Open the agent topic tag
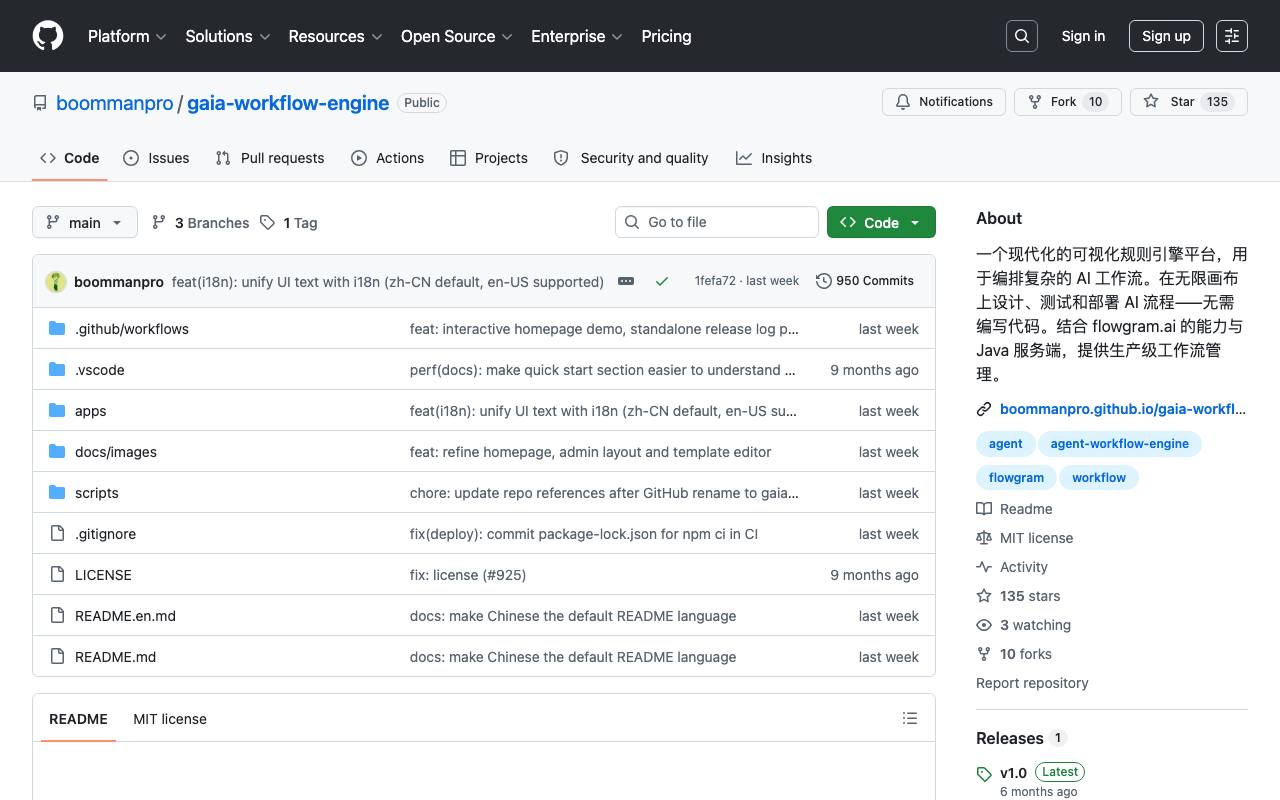Viewport: 1280px width, 800px height. pos(1006,443)
